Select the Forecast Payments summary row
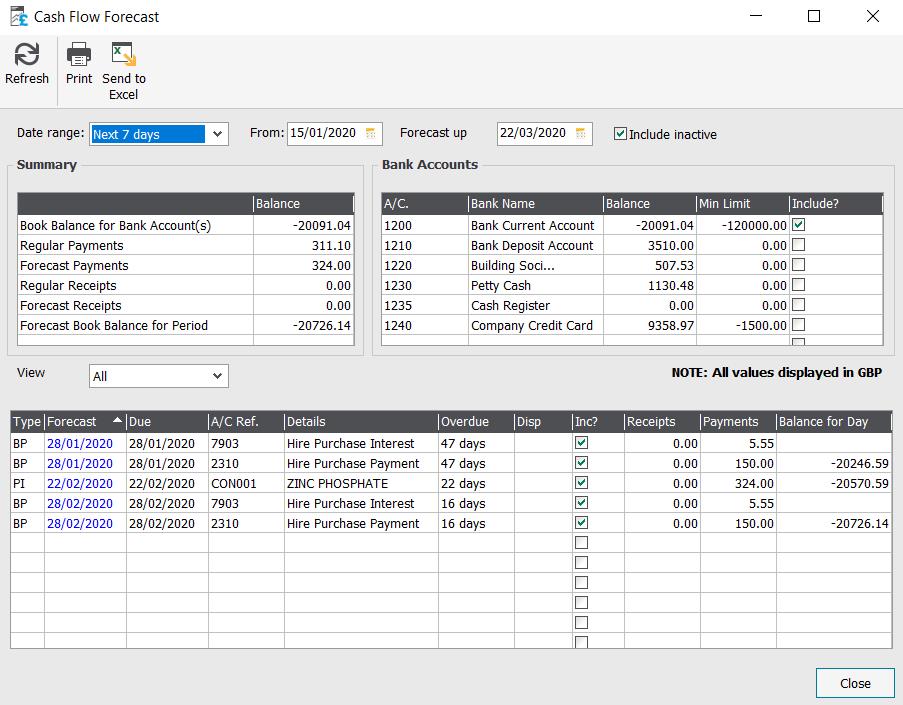 tap(185, 266)
